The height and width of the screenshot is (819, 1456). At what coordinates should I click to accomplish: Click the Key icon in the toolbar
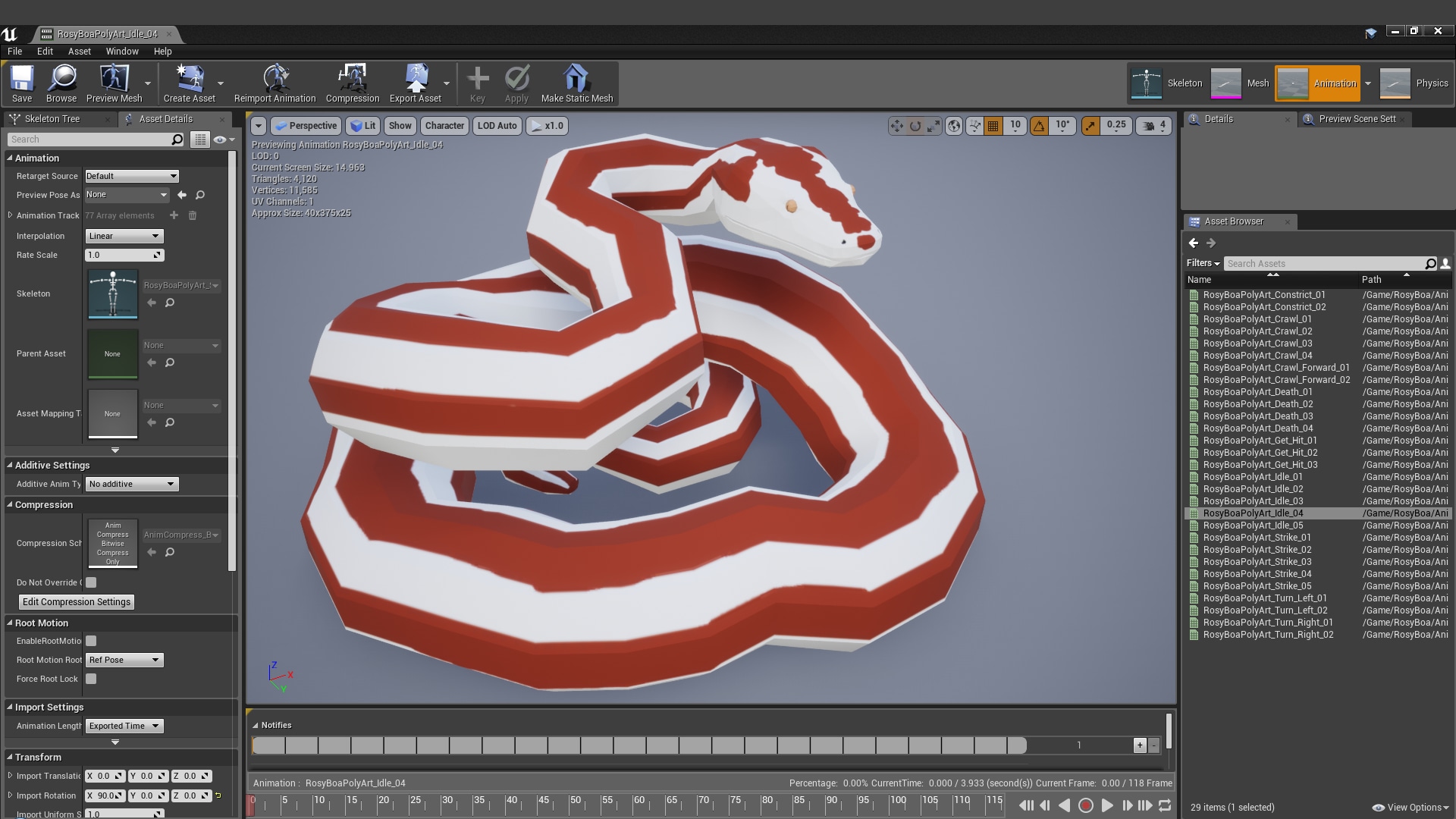478,80
